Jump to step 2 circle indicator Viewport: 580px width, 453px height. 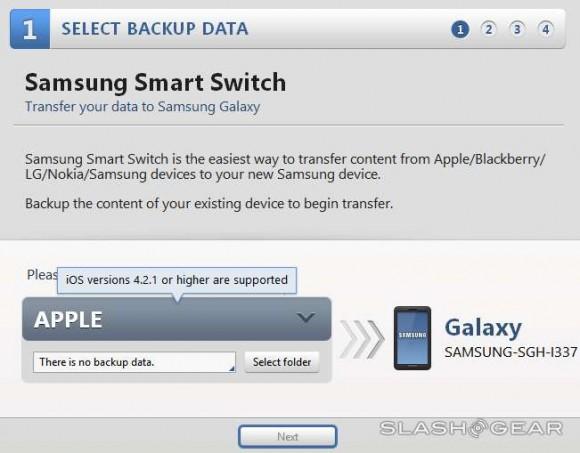(489, 29)
